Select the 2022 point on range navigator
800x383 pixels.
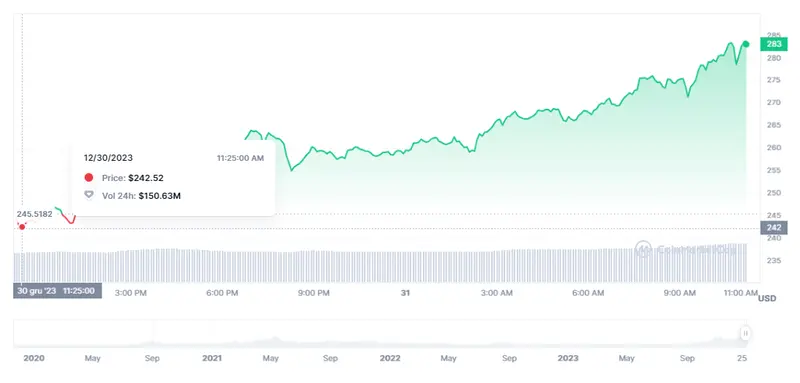click(x=390, y=358)
